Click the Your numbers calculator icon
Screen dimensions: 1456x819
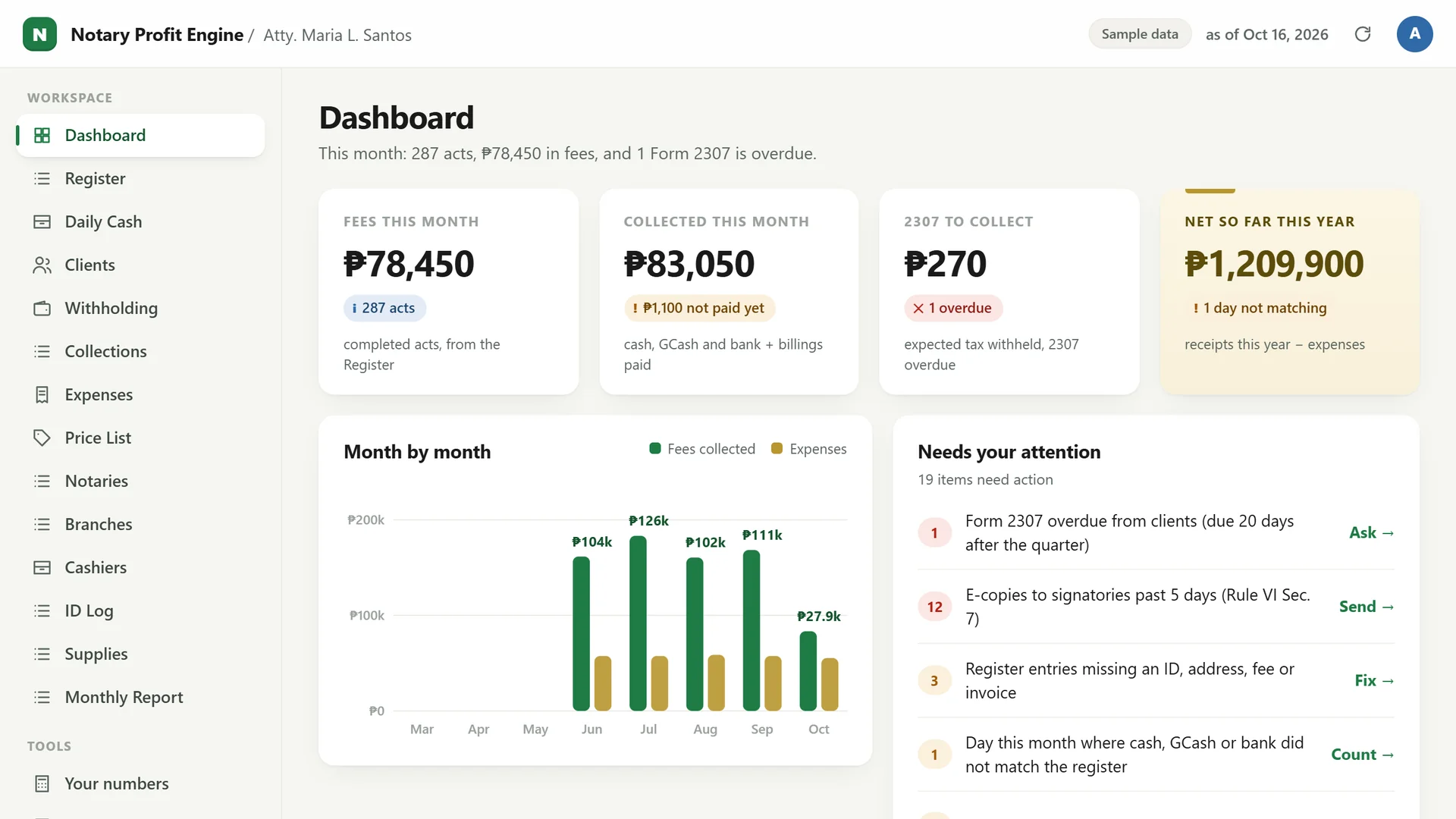pyautogui.click(x=42, y=783)
